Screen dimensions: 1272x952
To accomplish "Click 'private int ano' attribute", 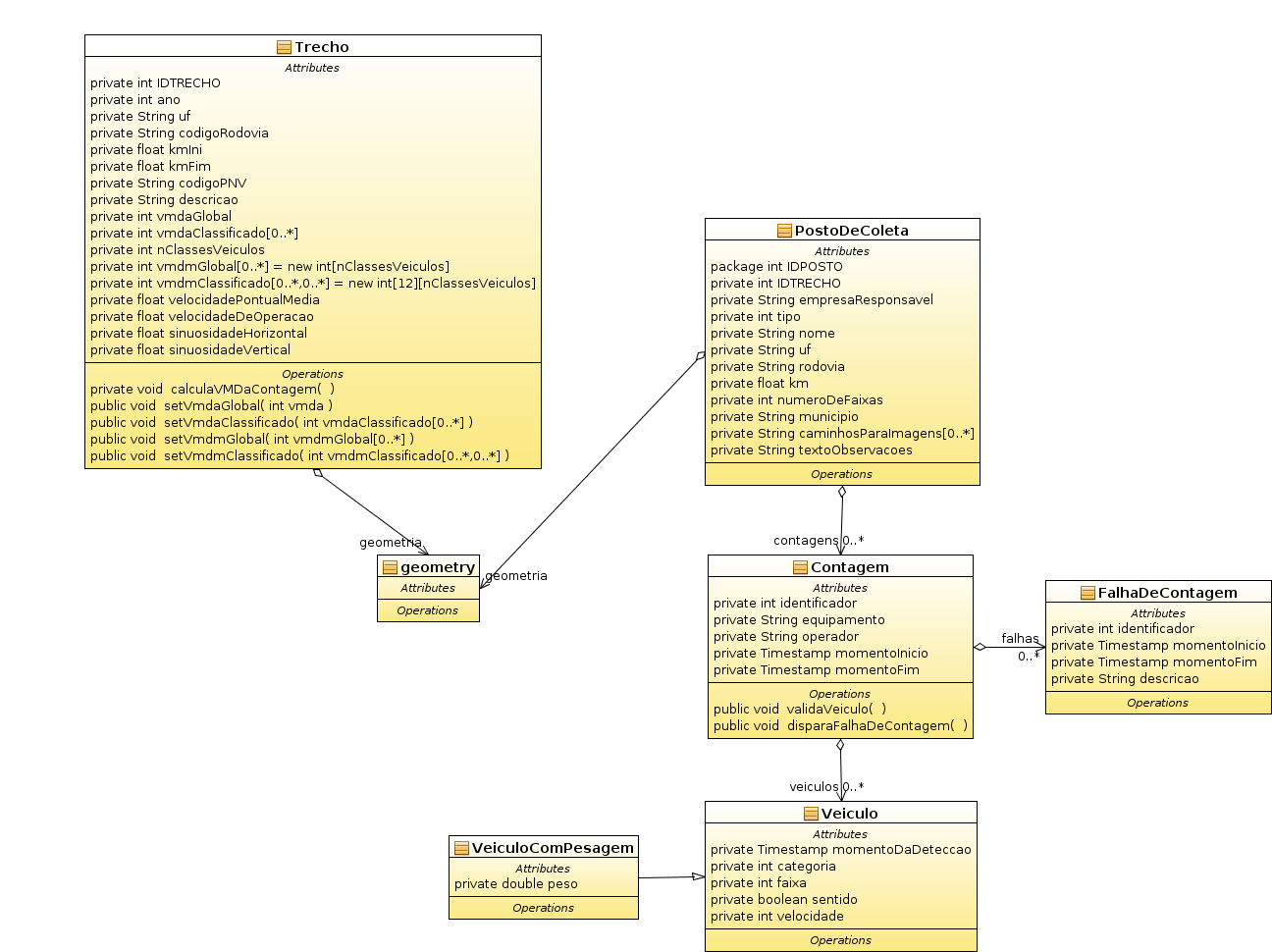I will (135, 100).
